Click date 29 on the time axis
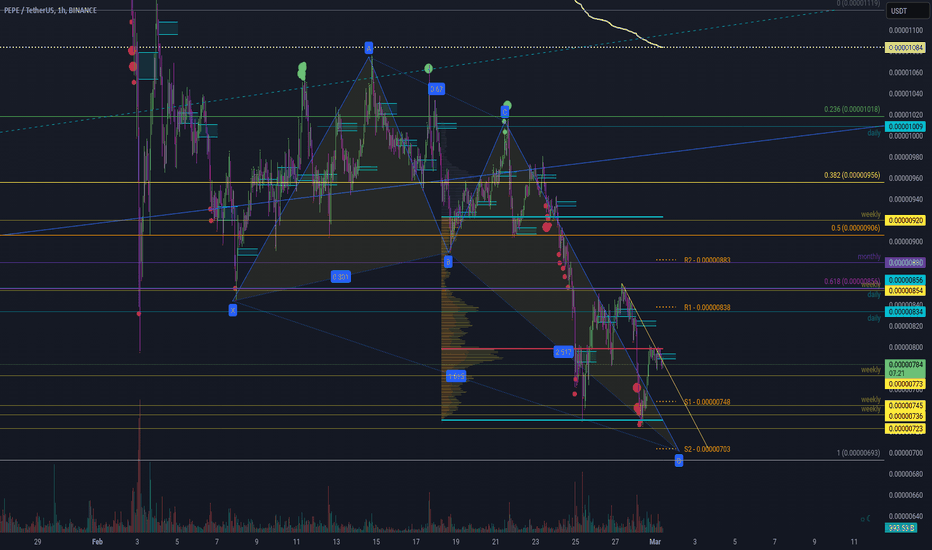 tap(37, 542)
